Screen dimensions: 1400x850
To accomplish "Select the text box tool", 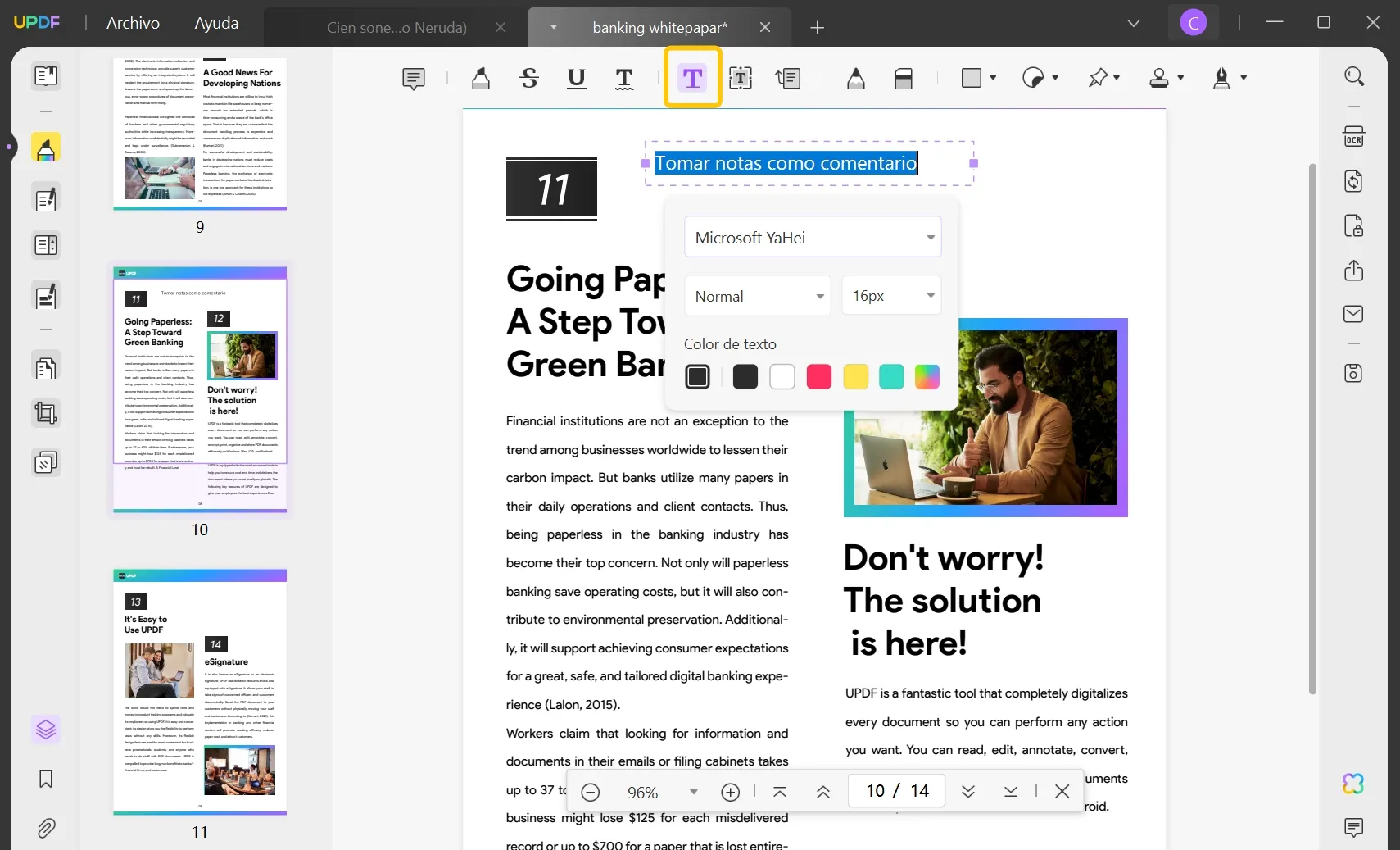I will pos(741,79).
